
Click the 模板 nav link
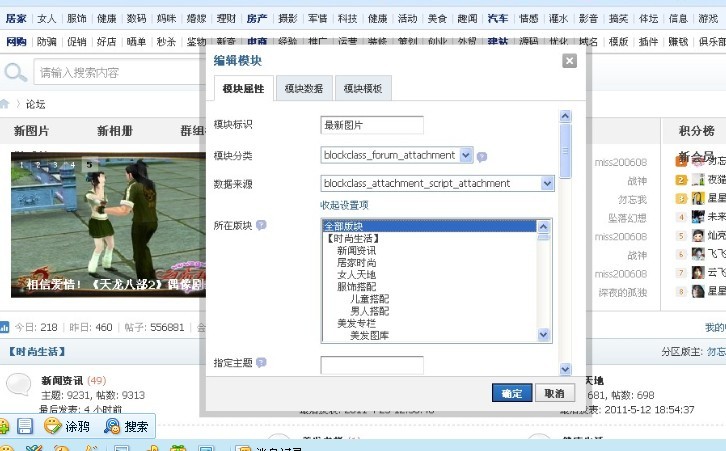pyautogui.click(x=618, y=42)
